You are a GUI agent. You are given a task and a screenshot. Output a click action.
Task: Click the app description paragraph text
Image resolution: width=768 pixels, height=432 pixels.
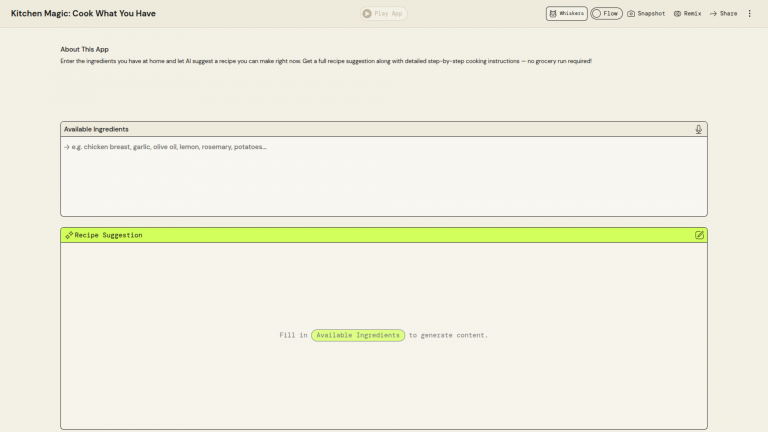coord(325,61)
